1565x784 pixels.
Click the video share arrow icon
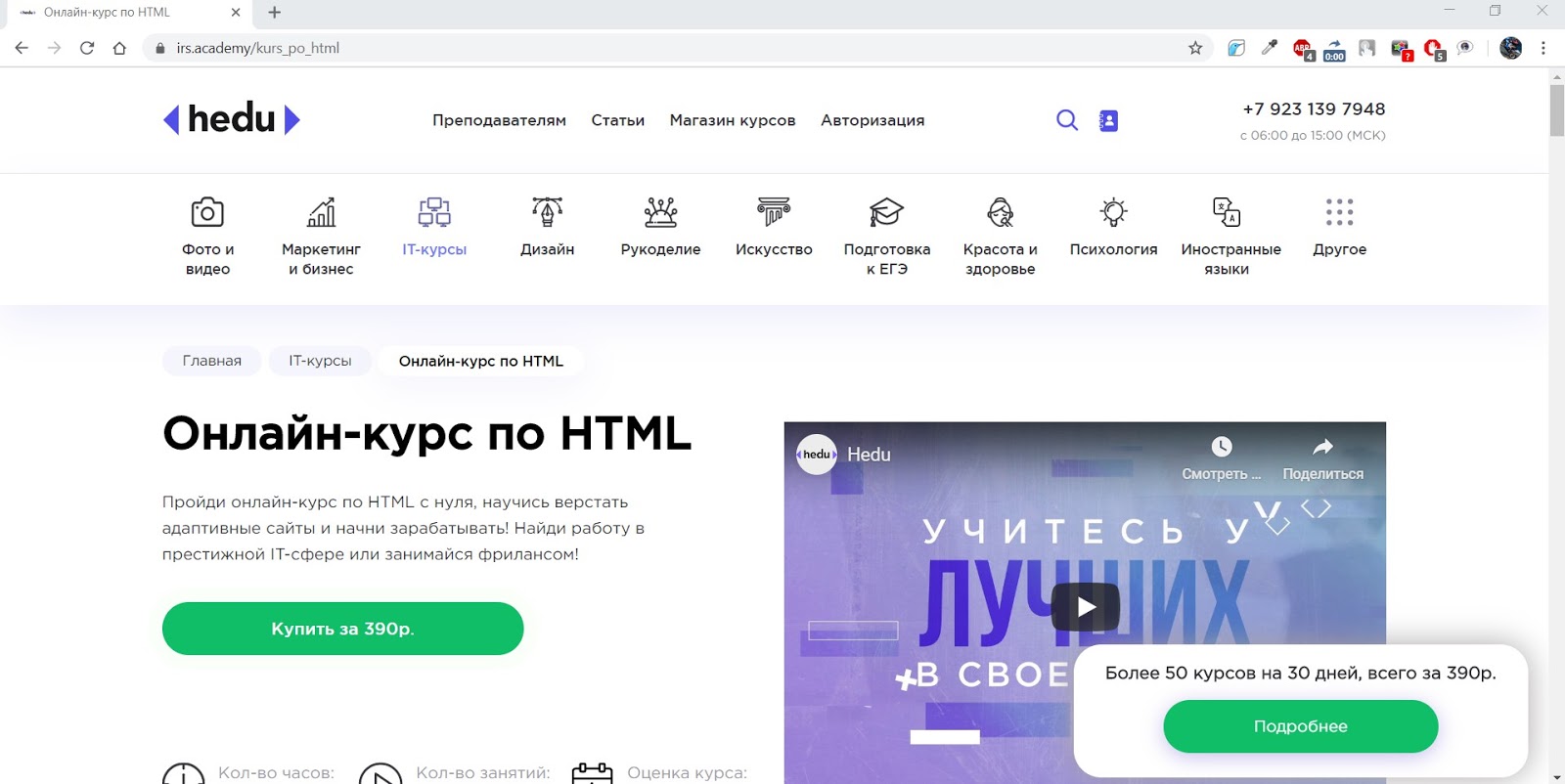[x=1322, y=447]
